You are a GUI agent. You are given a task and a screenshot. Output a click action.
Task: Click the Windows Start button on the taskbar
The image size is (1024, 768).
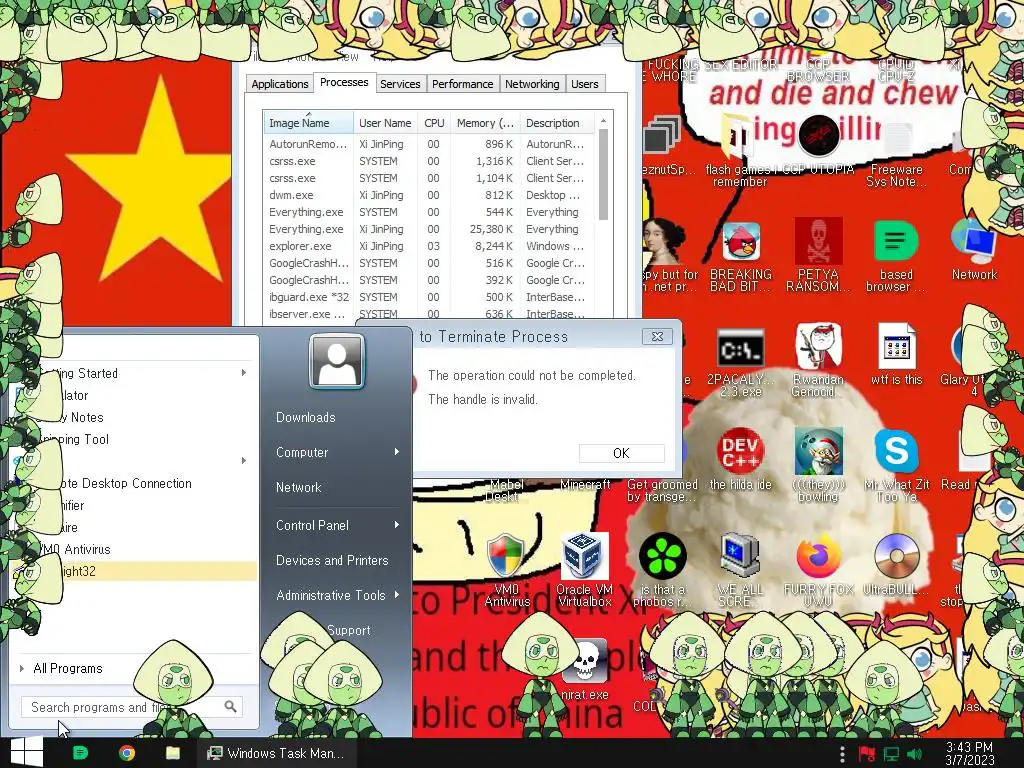27,752
